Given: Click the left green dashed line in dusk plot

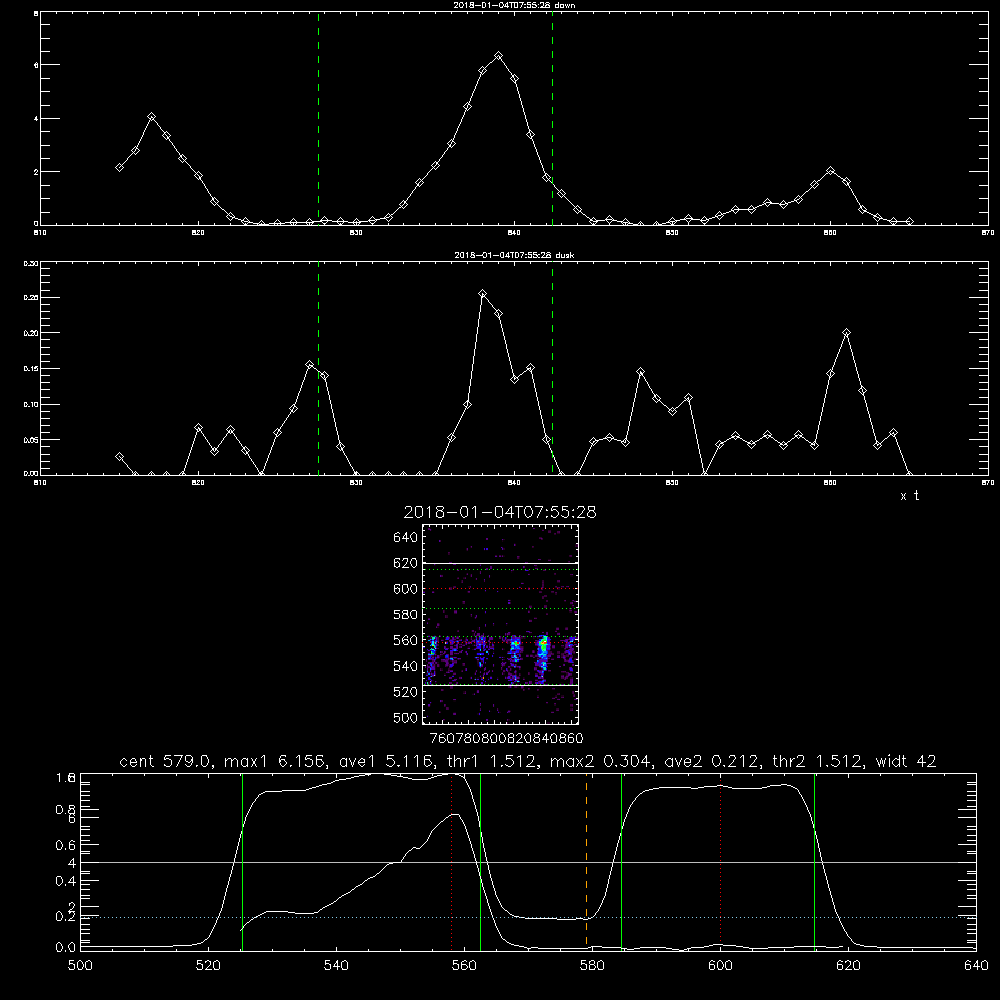Looking at the screenshot, I should click(318, 368).
